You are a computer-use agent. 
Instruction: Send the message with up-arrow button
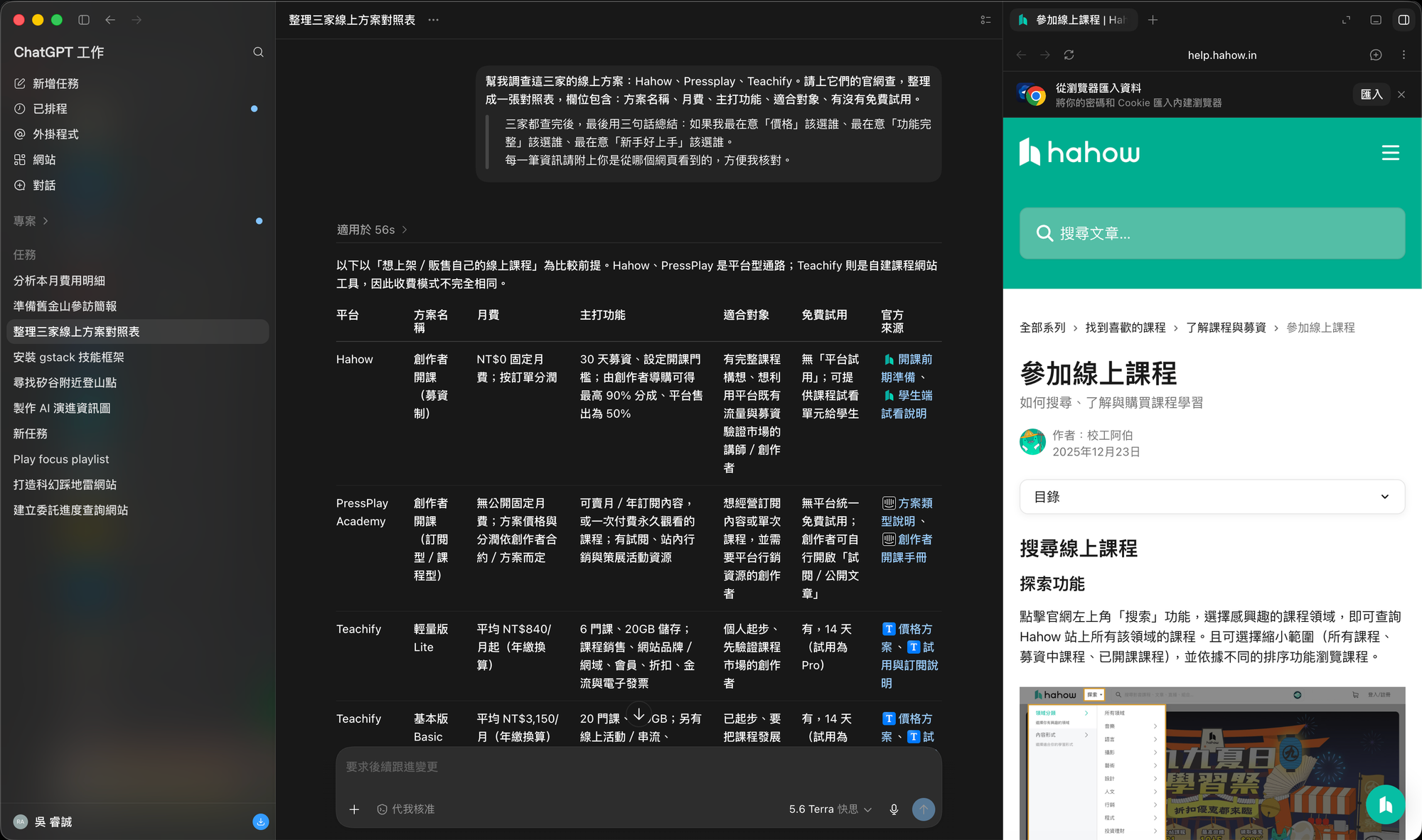click(923, 809)
